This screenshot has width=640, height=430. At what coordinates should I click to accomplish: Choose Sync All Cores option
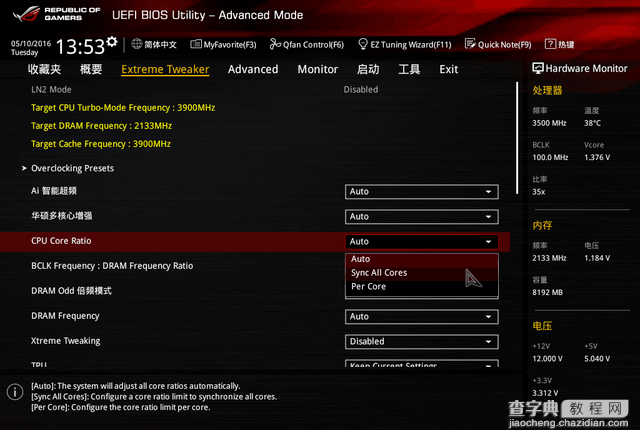(422, 273)
